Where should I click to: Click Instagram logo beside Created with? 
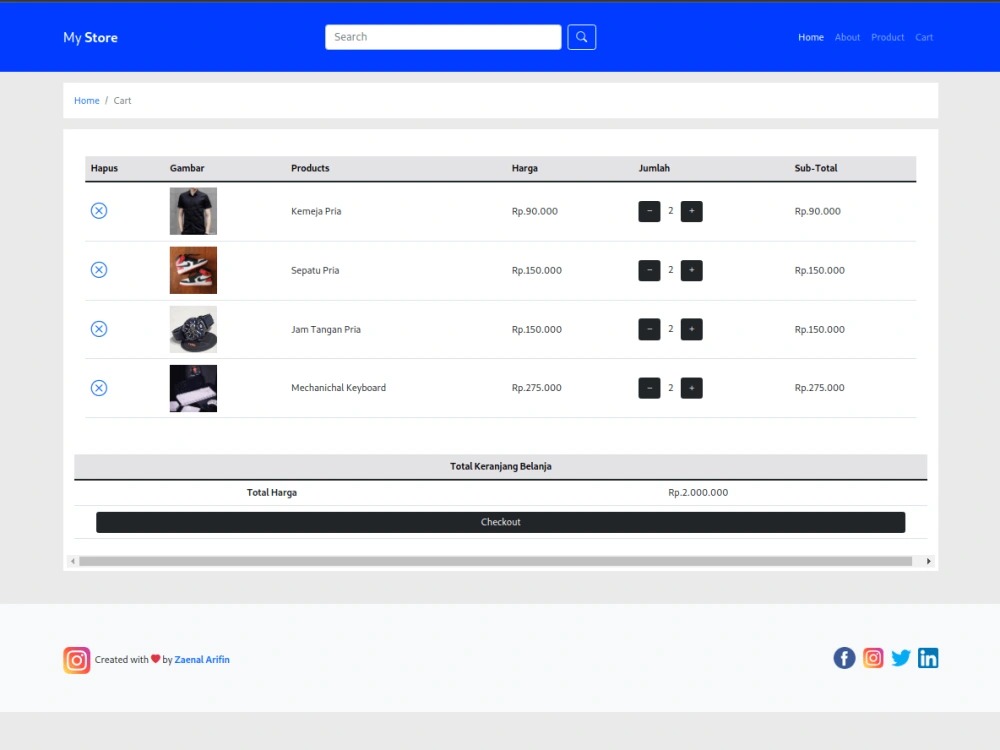[x=77, y=660]
